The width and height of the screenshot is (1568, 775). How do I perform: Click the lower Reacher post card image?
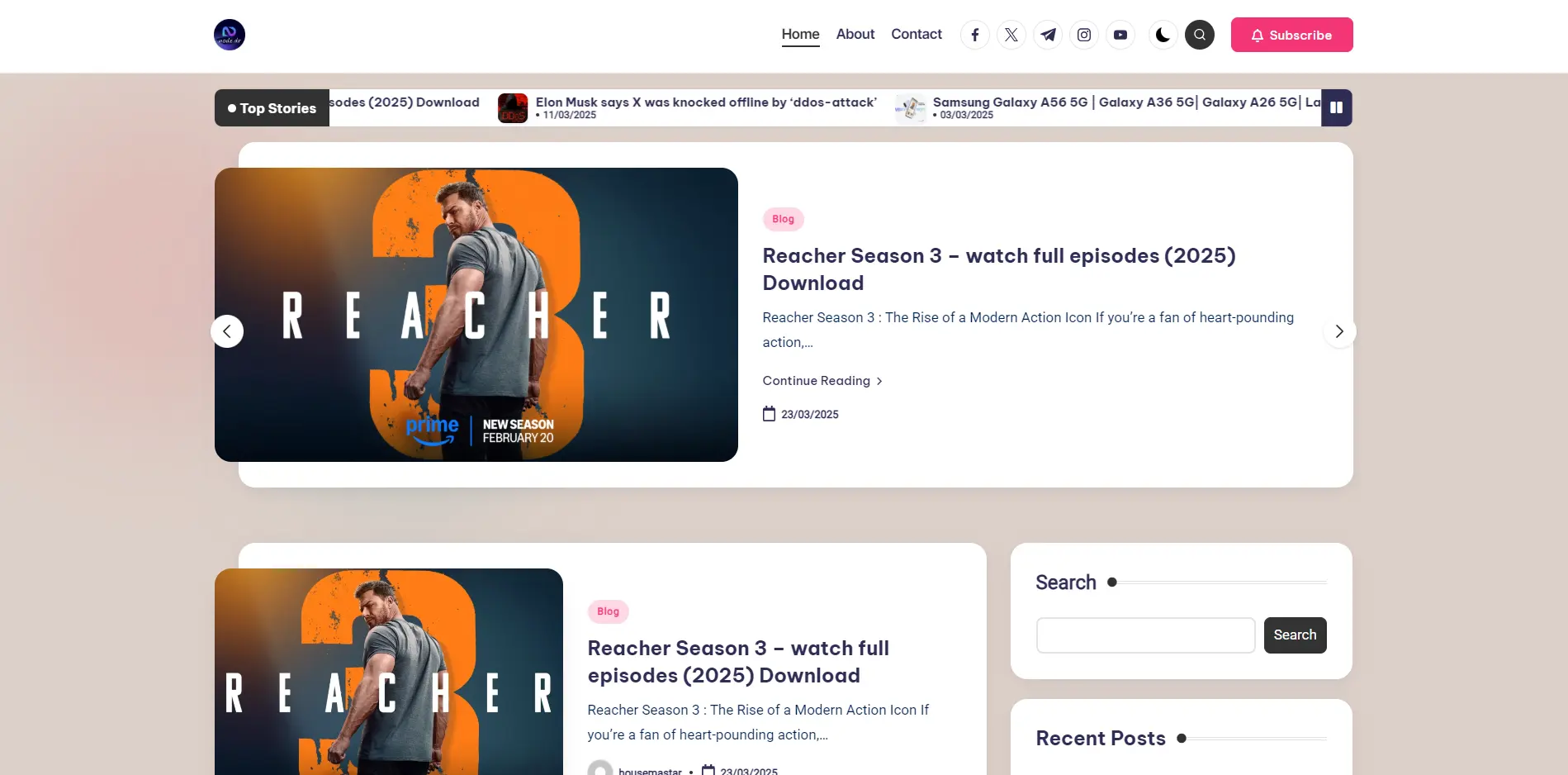tap(389, 672)
